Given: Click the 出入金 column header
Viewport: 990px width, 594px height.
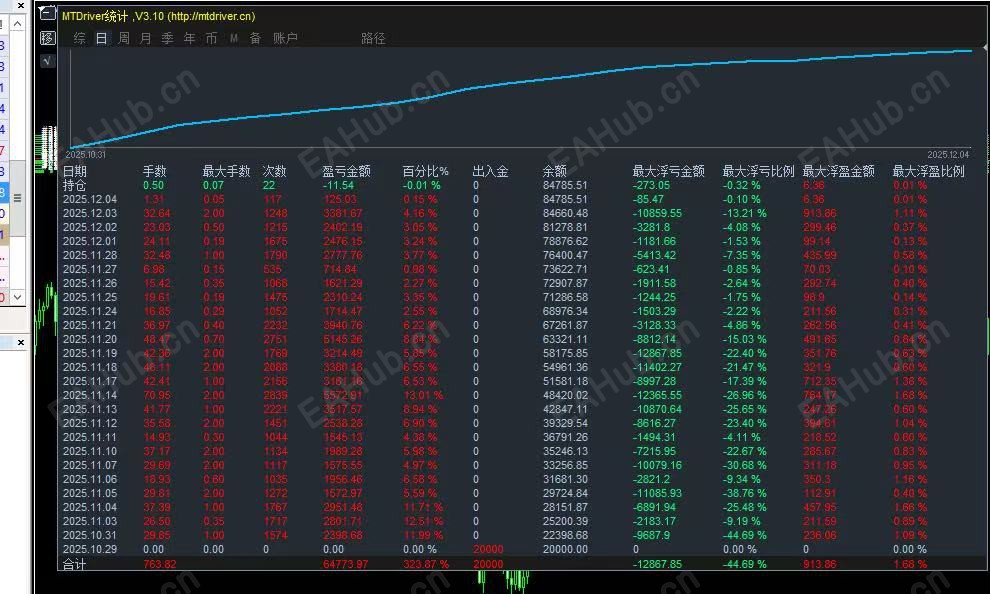Looking at the screenshot, I should pos(491,171).
